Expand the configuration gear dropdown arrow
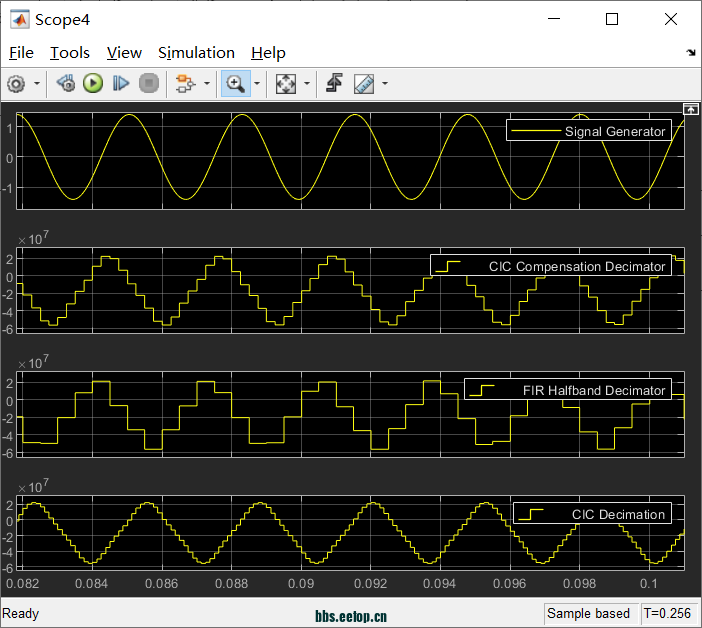This screenshot has width=702, height=628. pos(37,83)
